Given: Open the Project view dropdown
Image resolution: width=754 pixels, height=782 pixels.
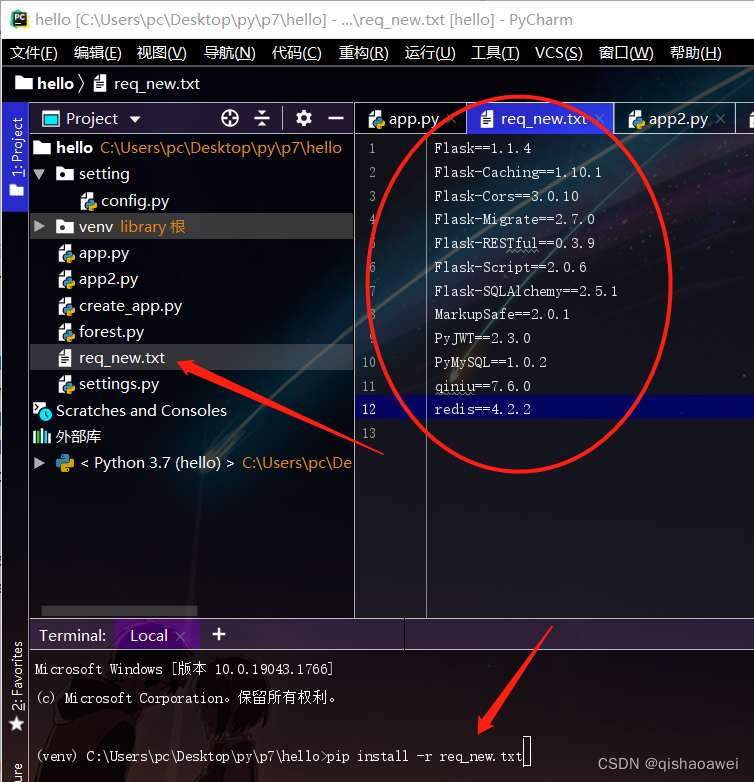Looking at the screenshot, I should [135, 119].
